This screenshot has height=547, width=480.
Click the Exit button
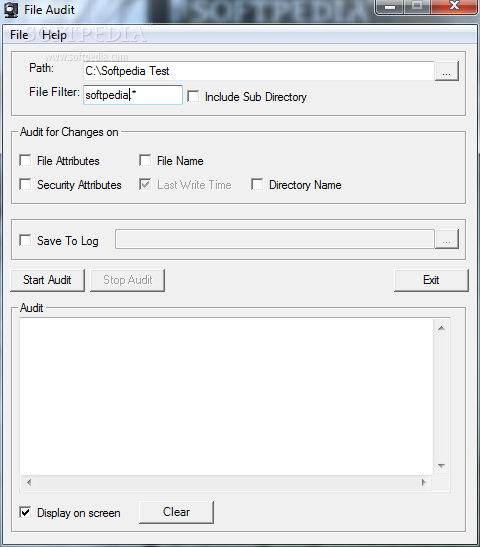point(431,280)
